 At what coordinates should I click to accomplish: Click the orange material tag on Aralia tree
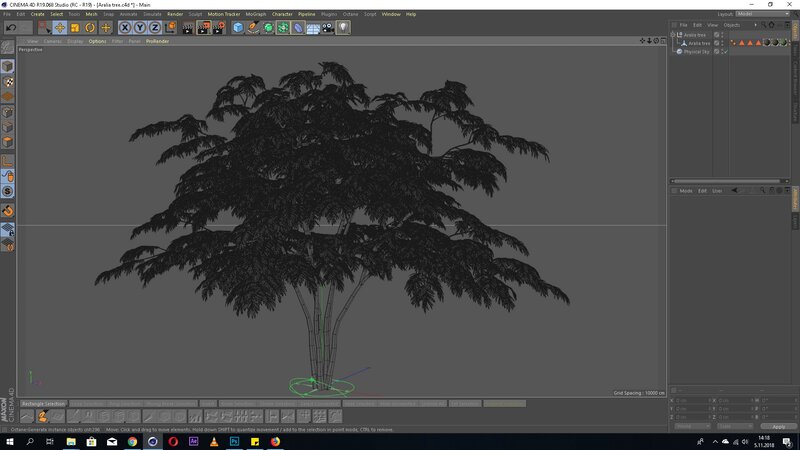[x=742, y=43]
